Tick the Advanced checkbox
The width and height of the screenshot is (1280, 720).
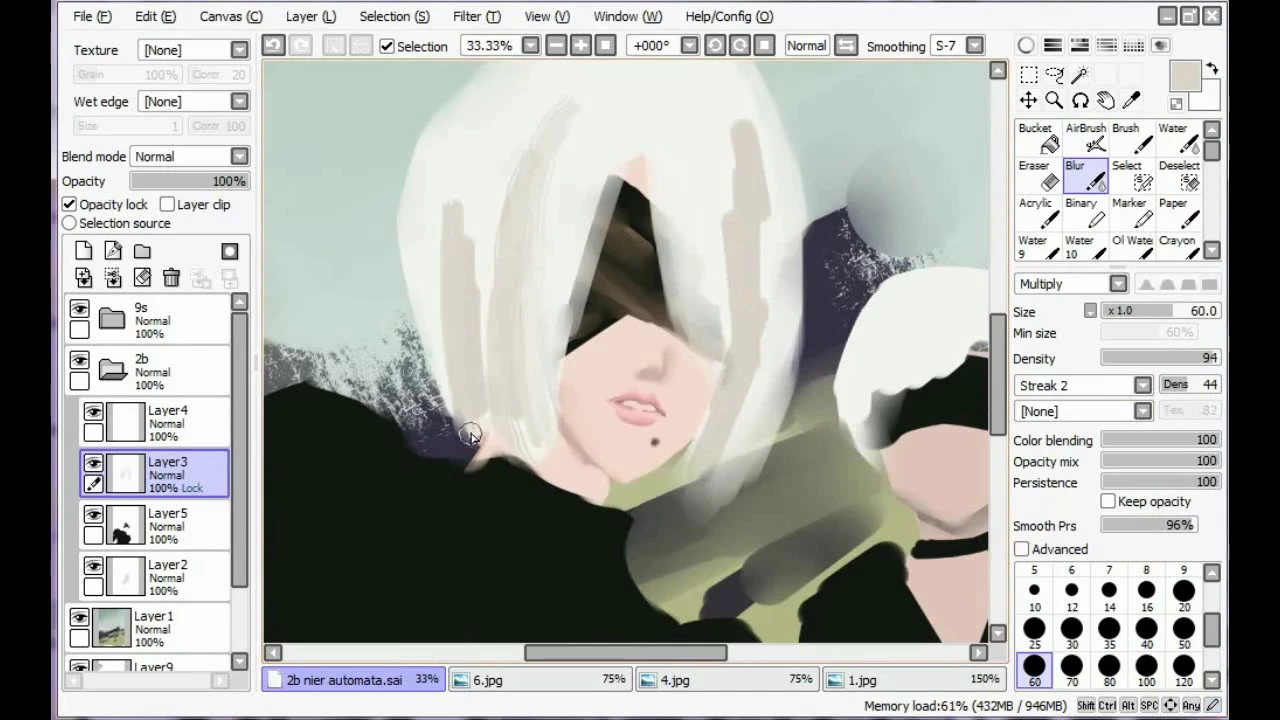[x=1021, y=549]
